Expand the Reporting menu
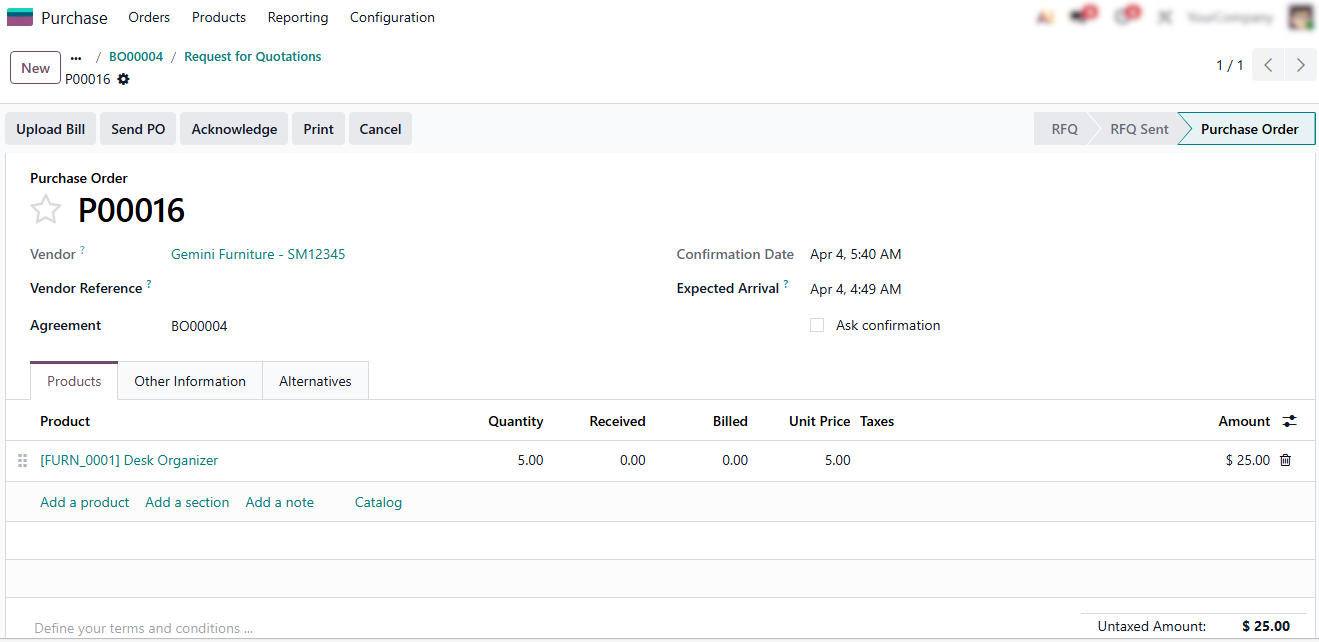Screen dimensions: 1319x642 298,17
